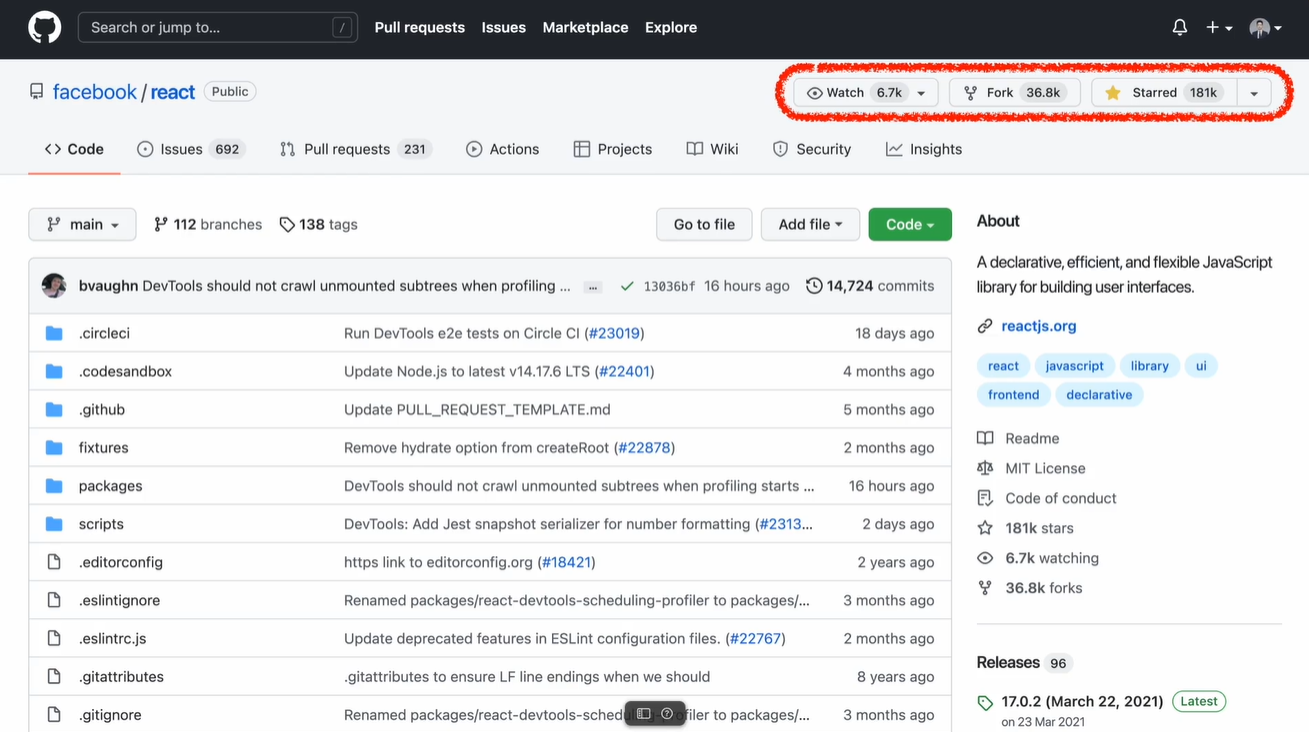Open the Projects tab
The width and height of the screenshot is (1309, 732).
(x=613, y=149)
